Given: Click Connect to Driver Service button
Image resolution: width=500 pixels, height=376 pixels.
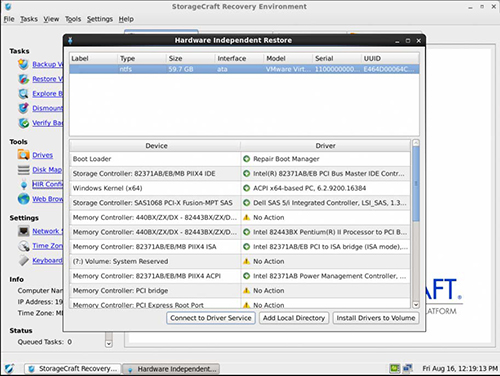Looking at the screenshot, I should point(211,318).
